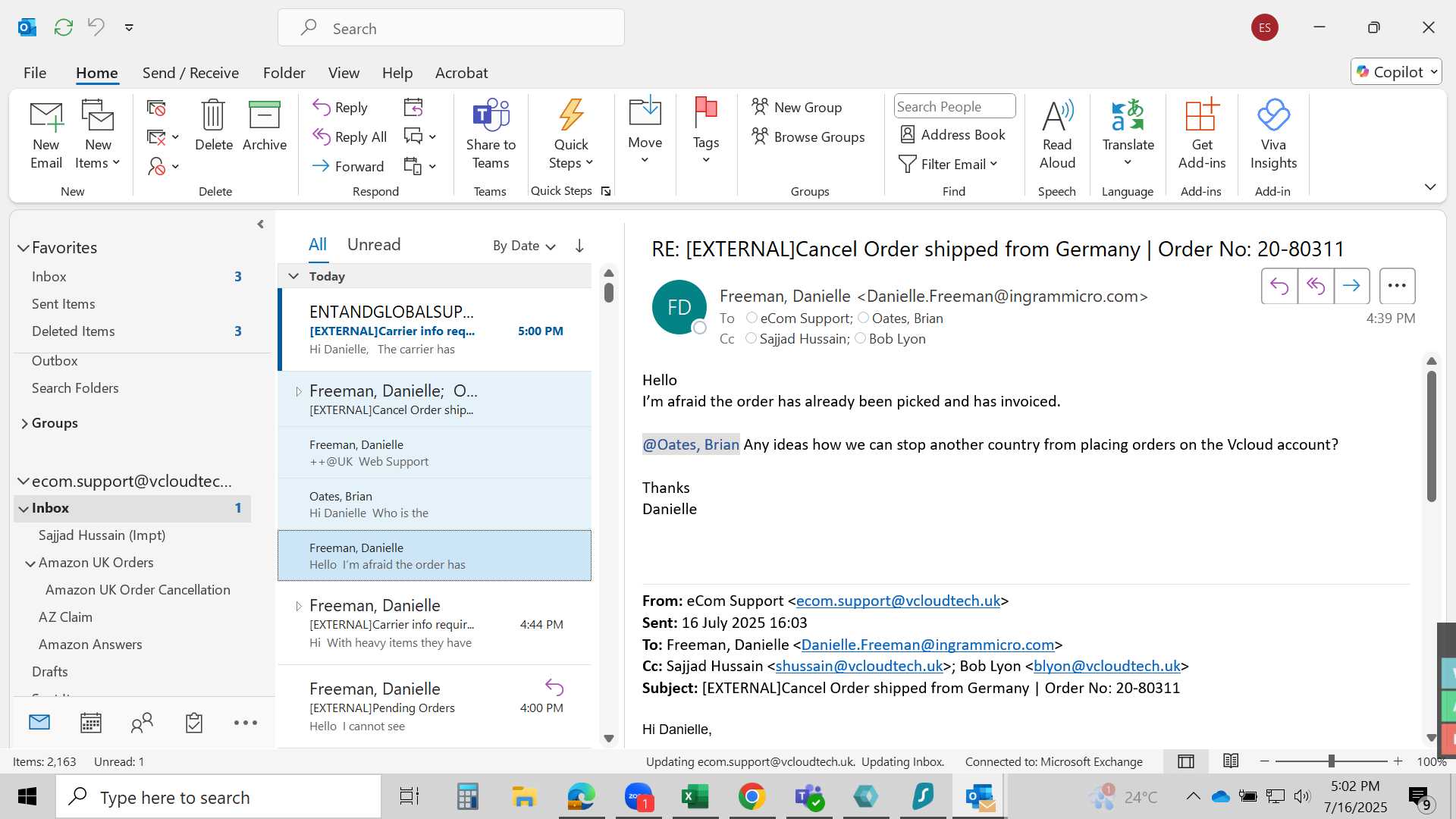Click the zoom in plus button

click(1398, 761)
